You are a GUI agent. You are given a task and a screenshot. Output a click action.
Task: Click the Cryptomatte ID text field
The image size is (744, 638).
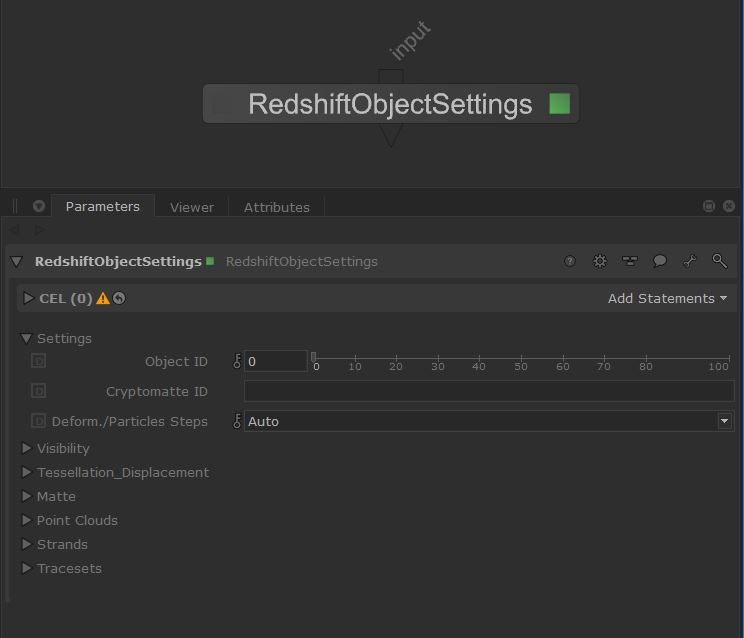(489, 391)
